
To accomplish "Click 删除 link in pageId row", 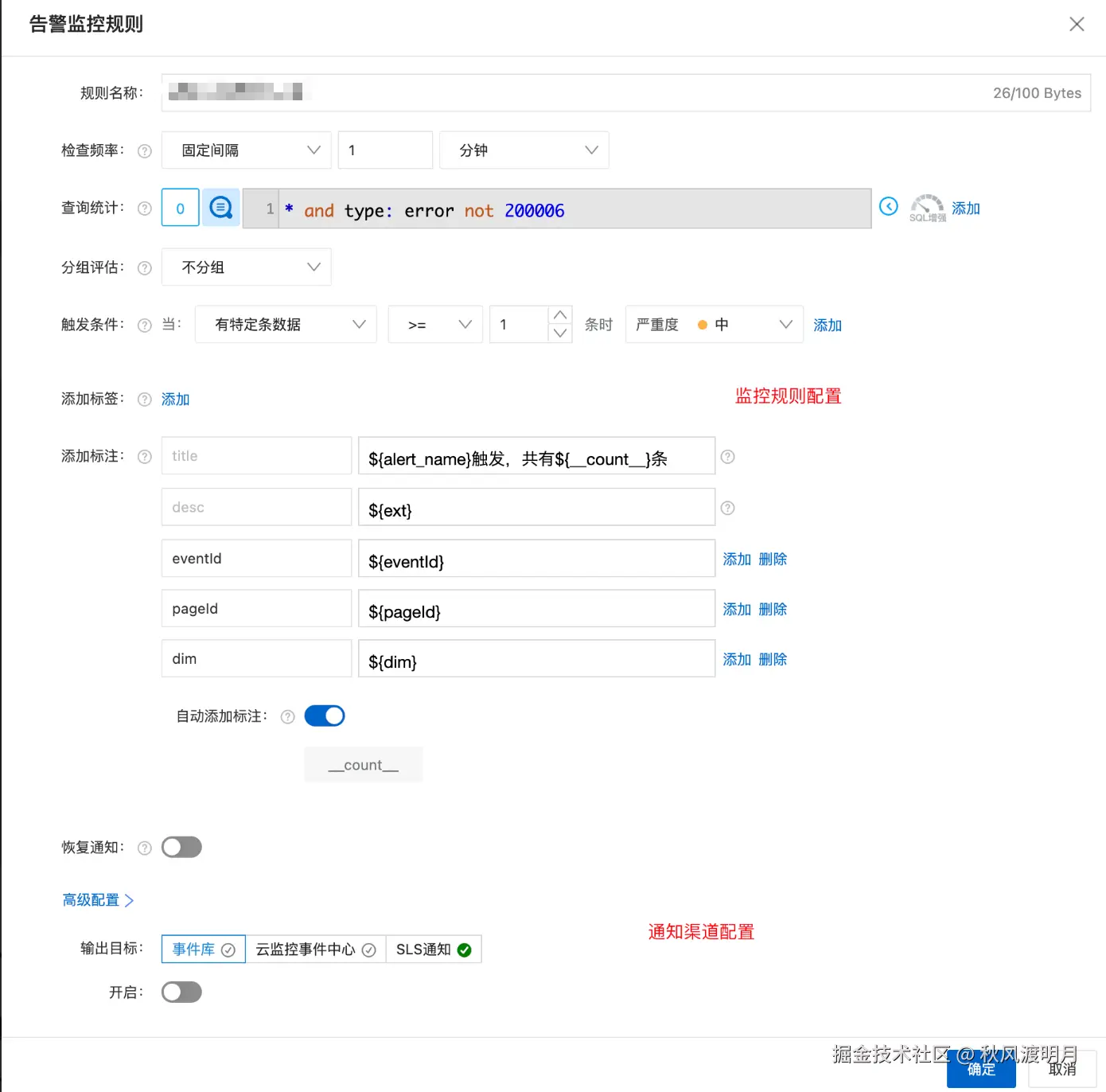I will (x=773, y=610).
